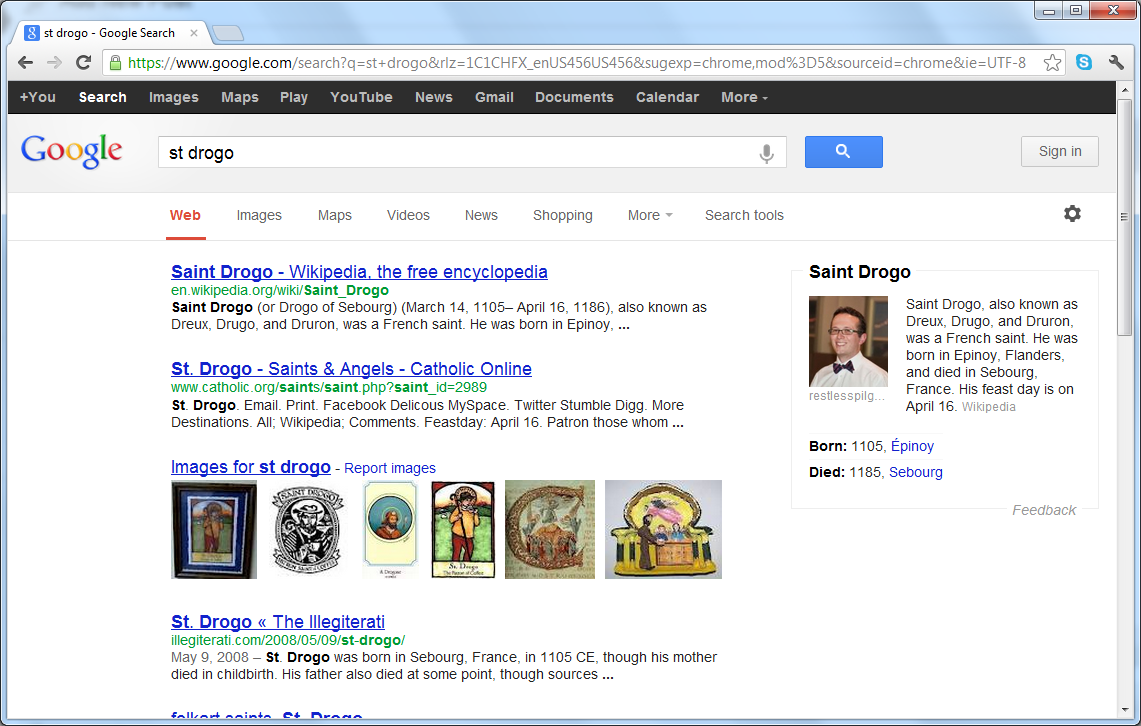The height and width of the screenshot is (726, 1141).
Task: Open the holy card with round portrait thumbnail
Action: [391, 530]
